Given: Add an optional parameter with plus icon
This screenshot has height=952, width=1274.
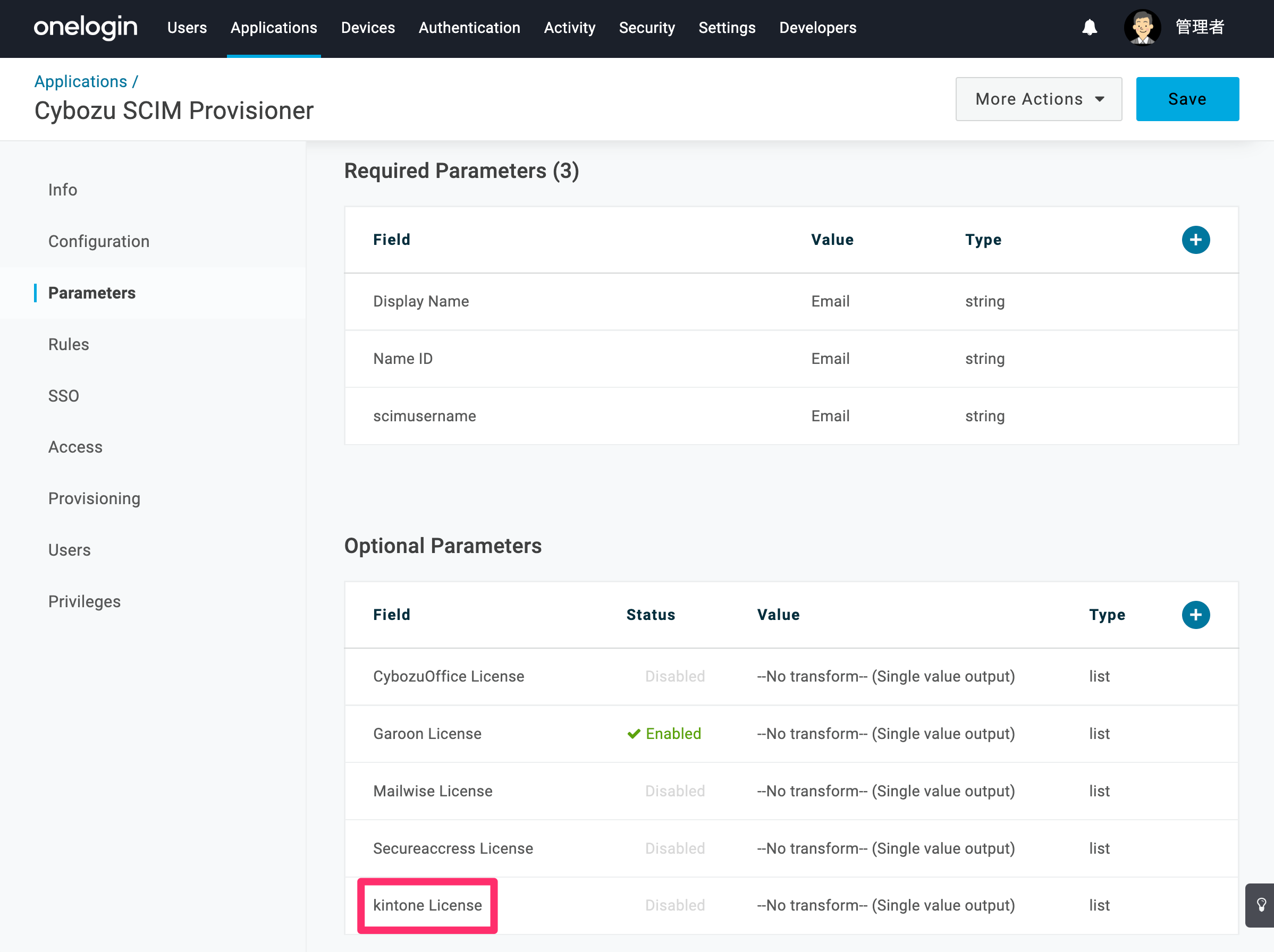Looking at the screenshot, I should [x=1195, y=614].
